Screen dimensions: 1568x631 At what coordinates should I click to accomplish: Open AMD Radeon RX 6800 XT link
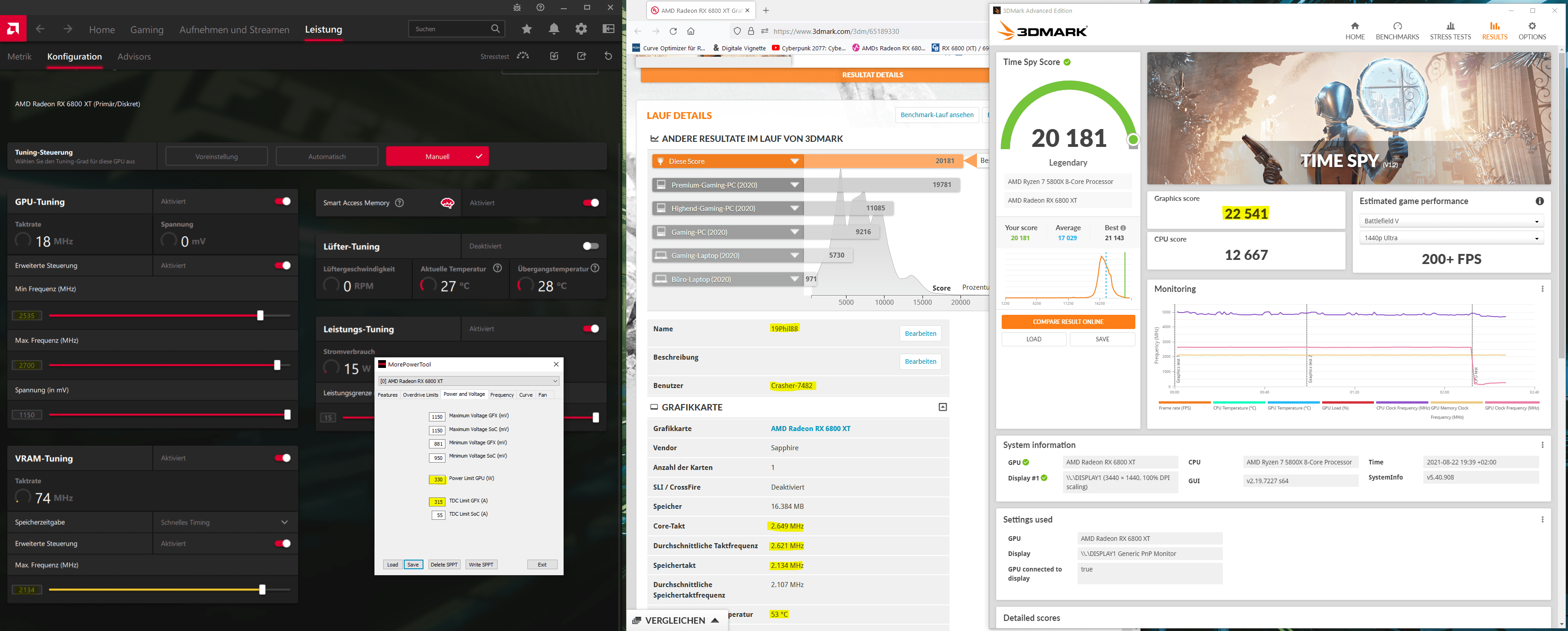click(x=810, y=429)
